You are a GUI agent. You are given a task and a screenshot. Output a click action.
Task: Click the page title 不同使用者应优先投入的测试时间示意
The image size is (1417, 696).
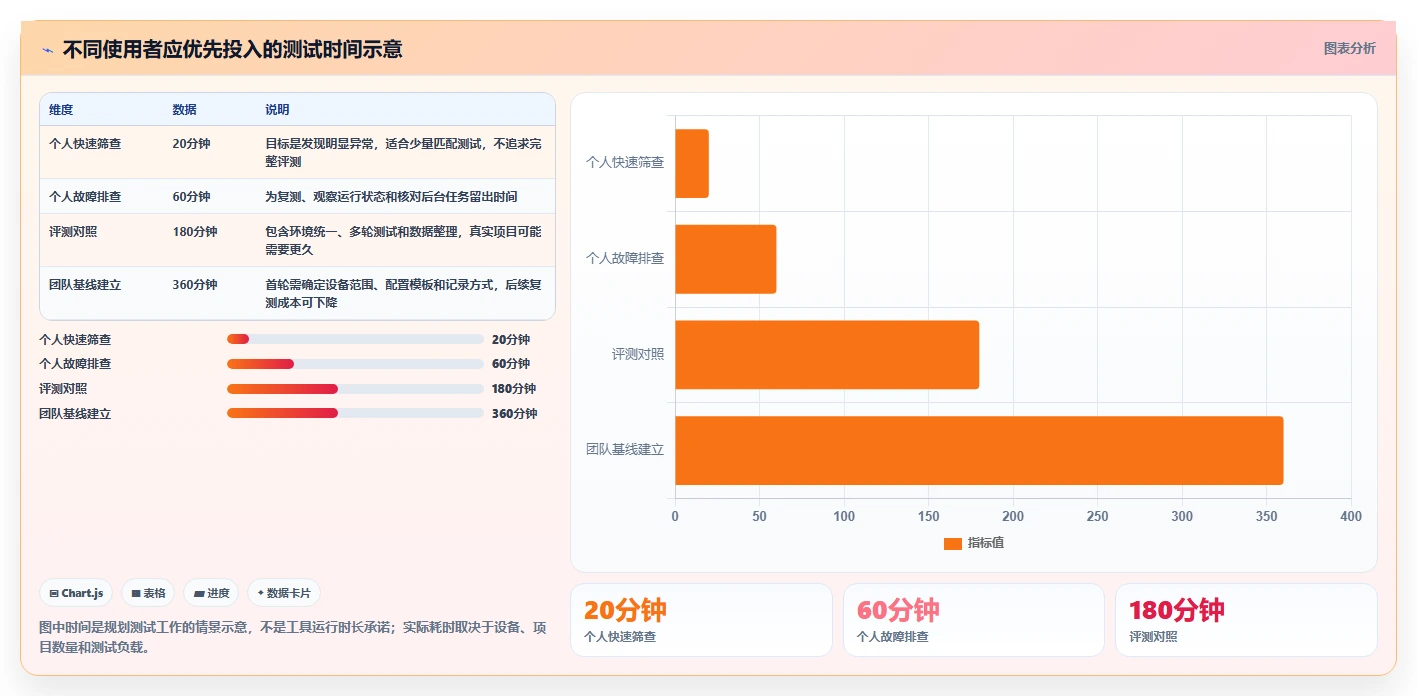[x=233, y=49]
